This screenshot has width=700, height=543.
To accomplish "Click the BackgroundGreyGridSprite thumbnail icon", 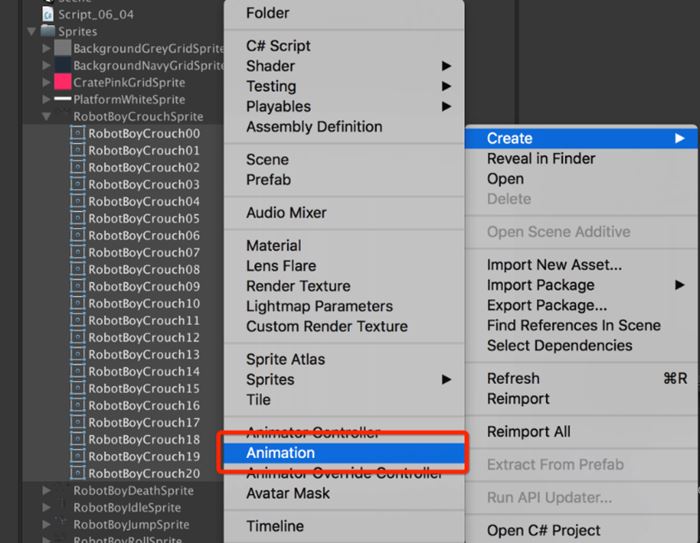I will [62, 48].
